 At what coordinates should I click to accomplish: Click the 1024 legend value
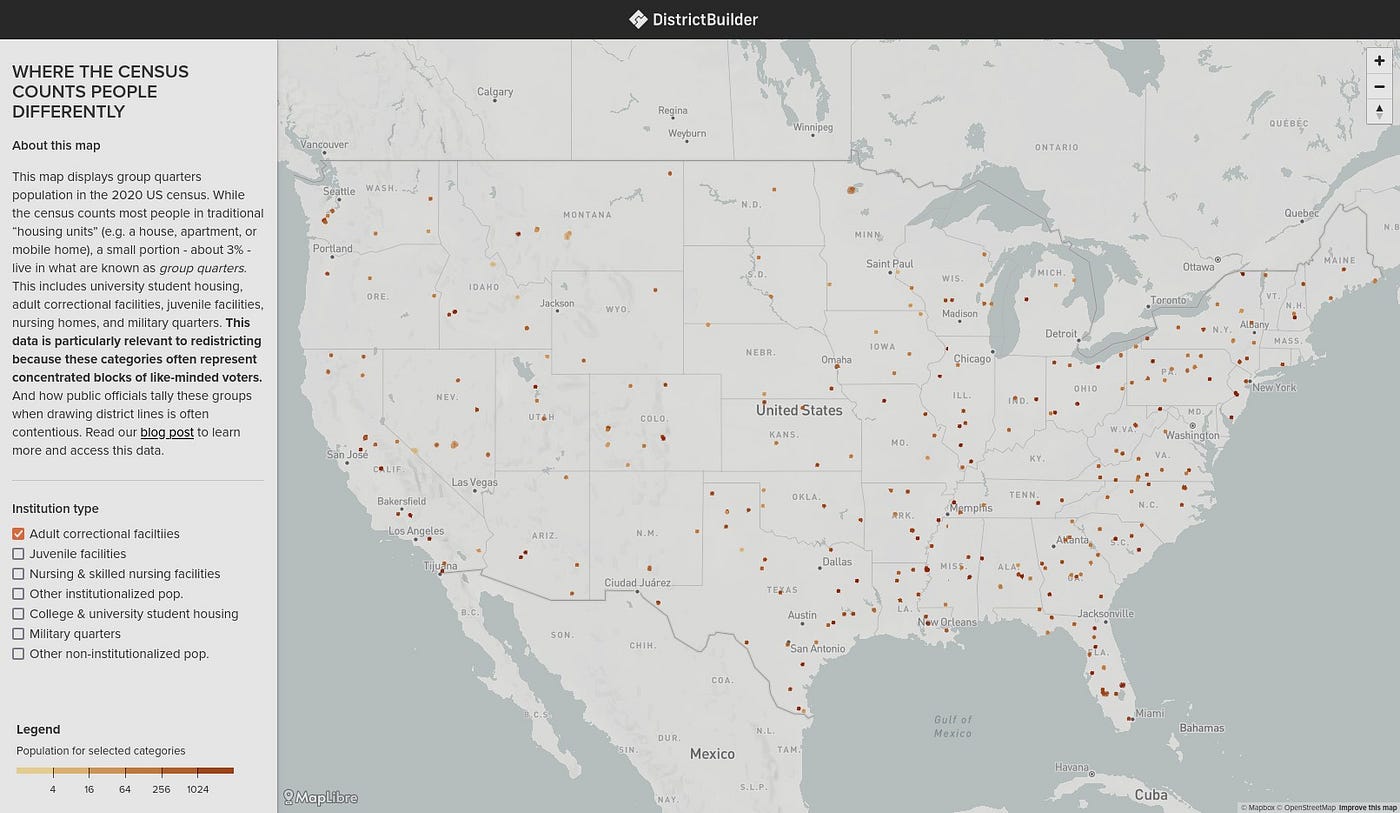tap(198, 789)
